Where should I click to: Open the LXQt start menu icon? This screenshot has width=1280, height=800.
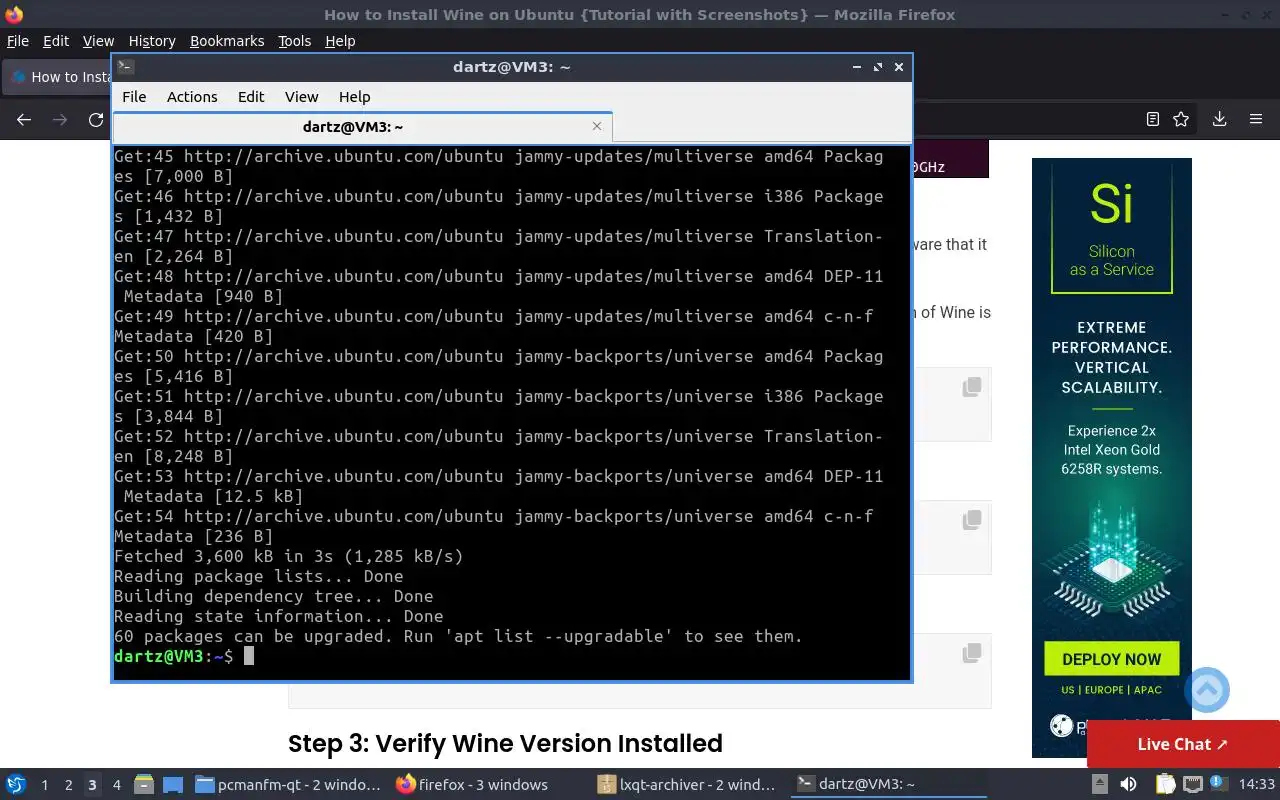pyautogui.click(x=16, y=784)
